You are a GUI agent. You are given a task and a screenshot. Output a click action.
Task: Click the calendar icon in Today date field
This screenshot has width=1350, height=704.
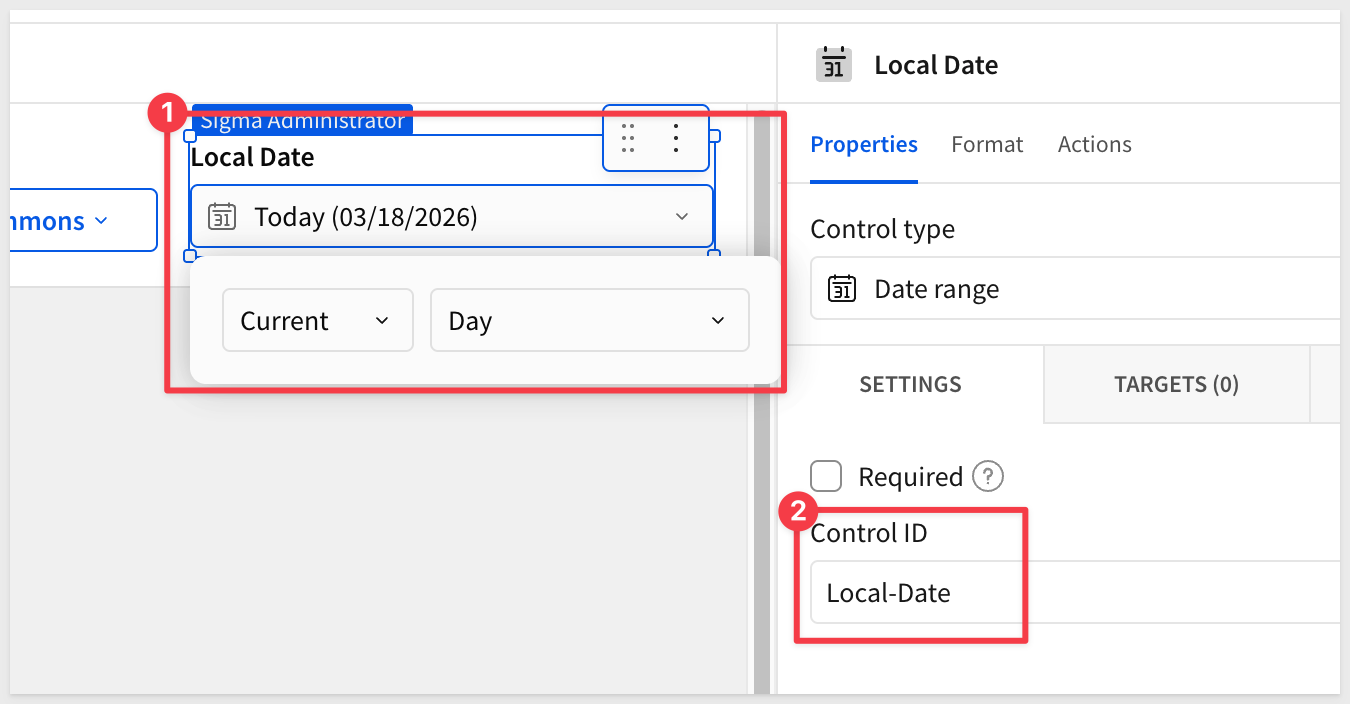[x=222, y=216]
